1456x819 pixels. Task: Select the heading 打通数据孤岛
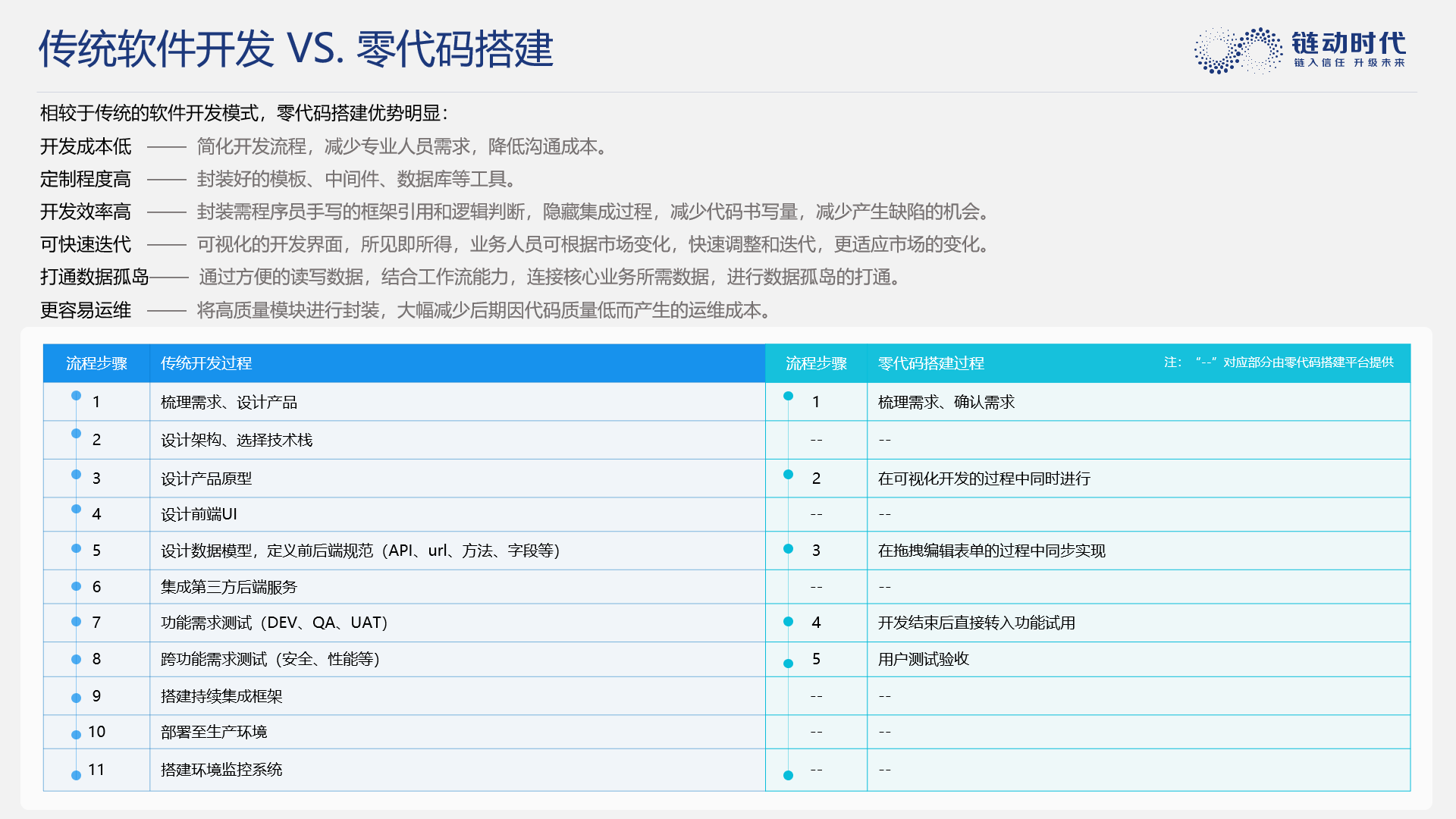[95, 277]
